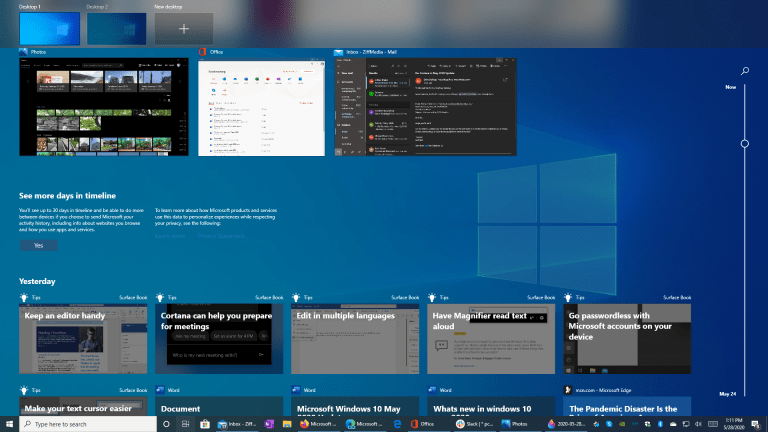
Task: Open Microsoft Store from taskbar
Action: pyautogui.click(x=205, y=424)
